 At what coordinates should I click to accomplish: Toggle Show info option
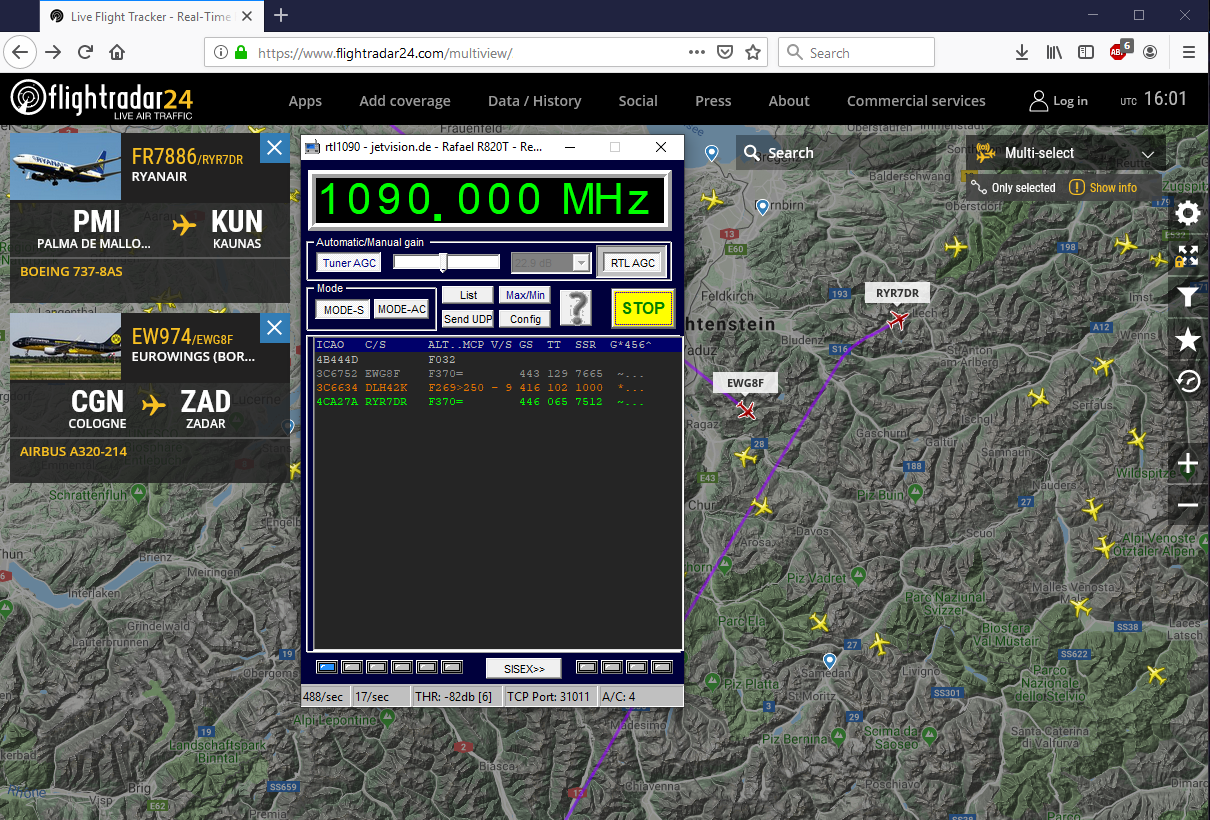(1103, 187)
